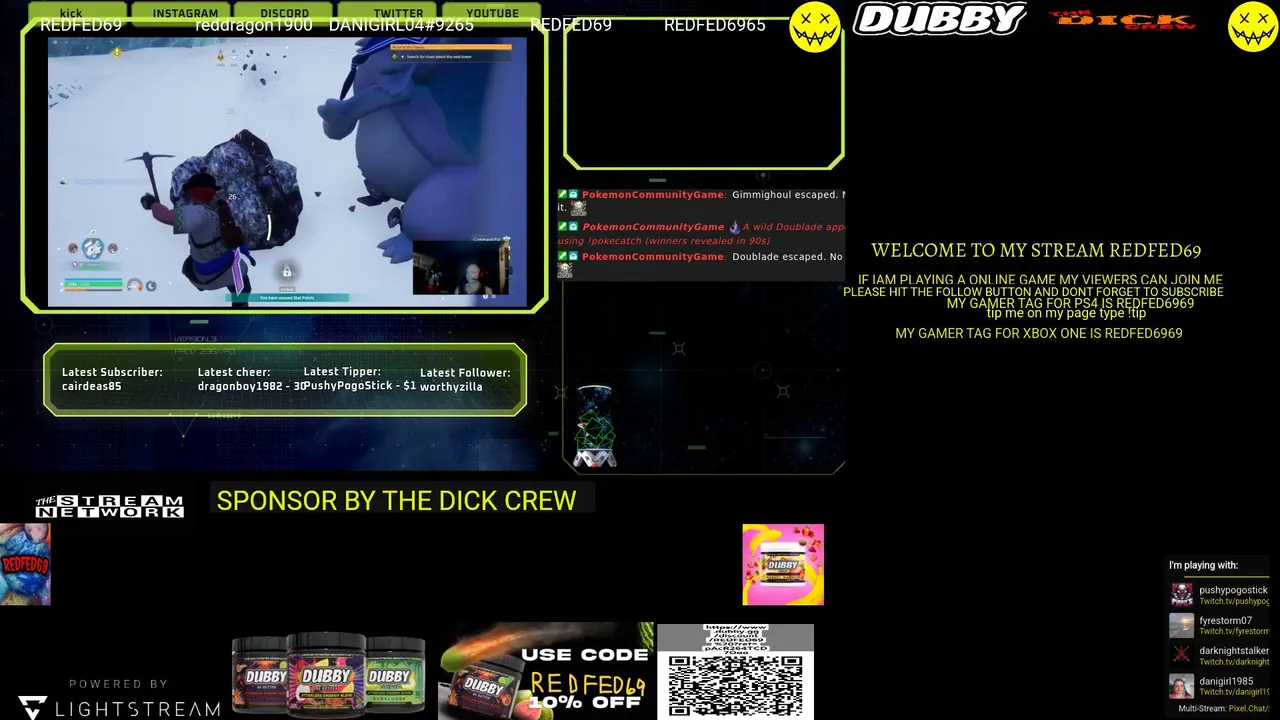Click the red Dick Crew logo
1280x720 pixels.
1122,20
